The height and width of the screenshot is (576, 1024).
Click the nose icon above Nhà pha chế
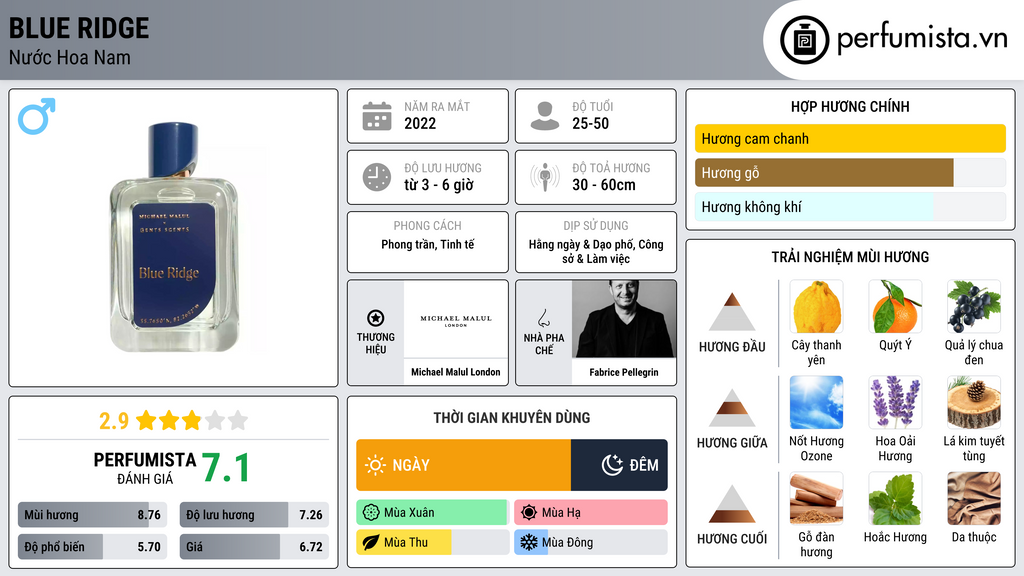[x=543, y=318]
